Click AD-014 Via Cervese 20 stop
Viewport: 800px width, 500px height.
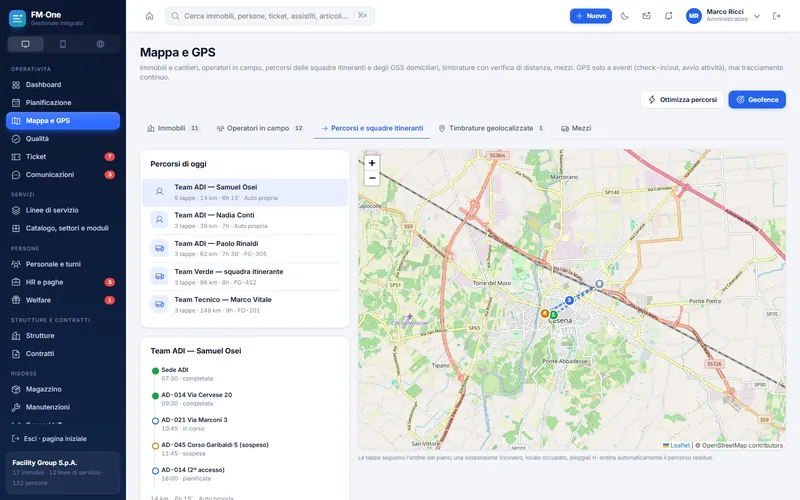click(245, 399)
